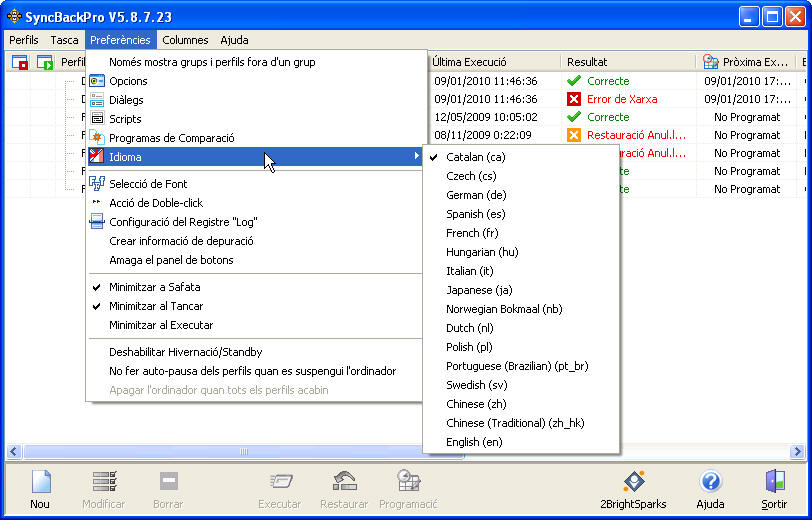Image resolution: width=812 pixels, height=520 pixels.
Task: Click the horizontal scrollbar left arrow
Action: (x=13, y=452)
